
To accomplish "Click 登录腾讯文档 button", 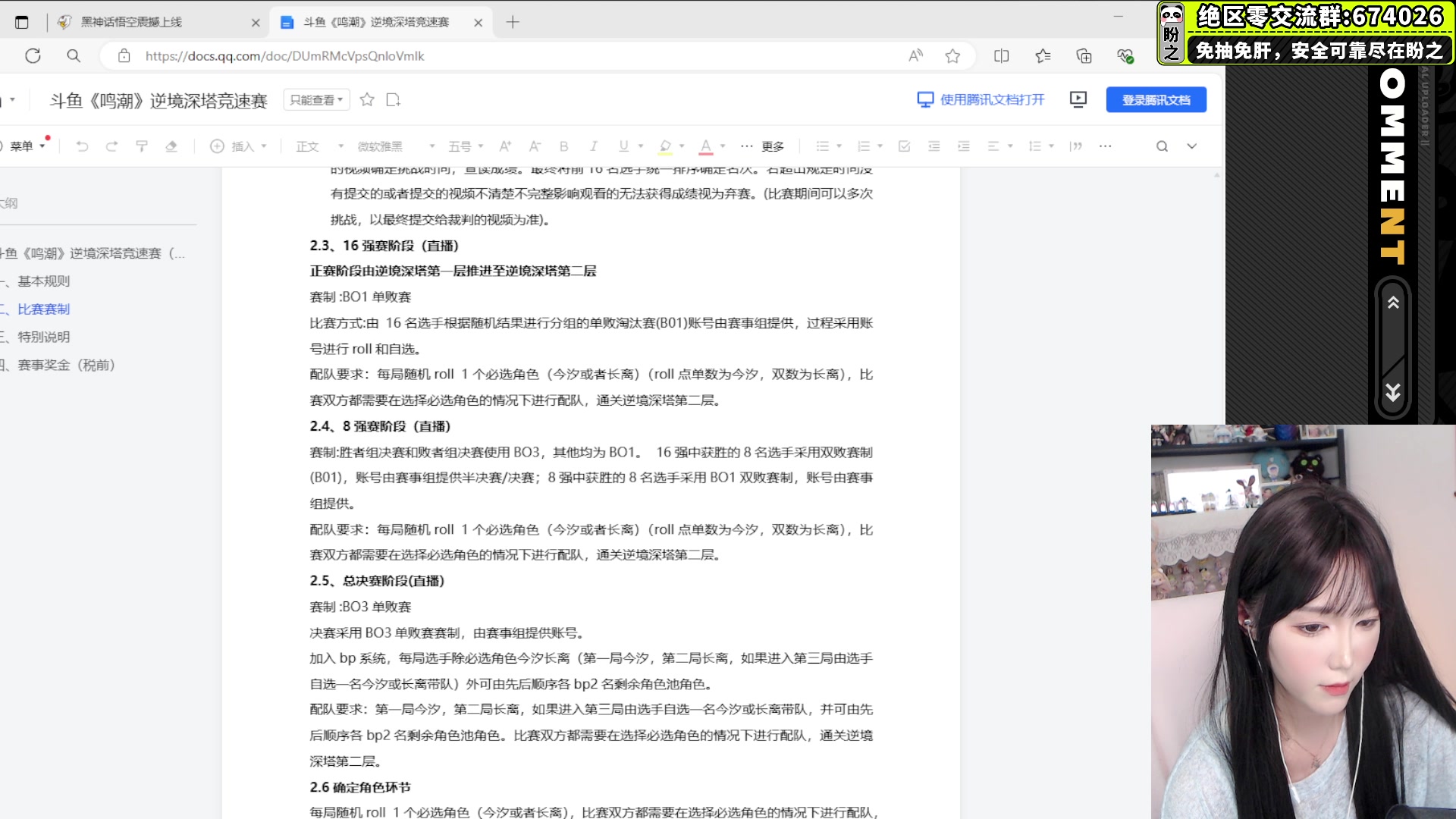I will (1156, 99).
